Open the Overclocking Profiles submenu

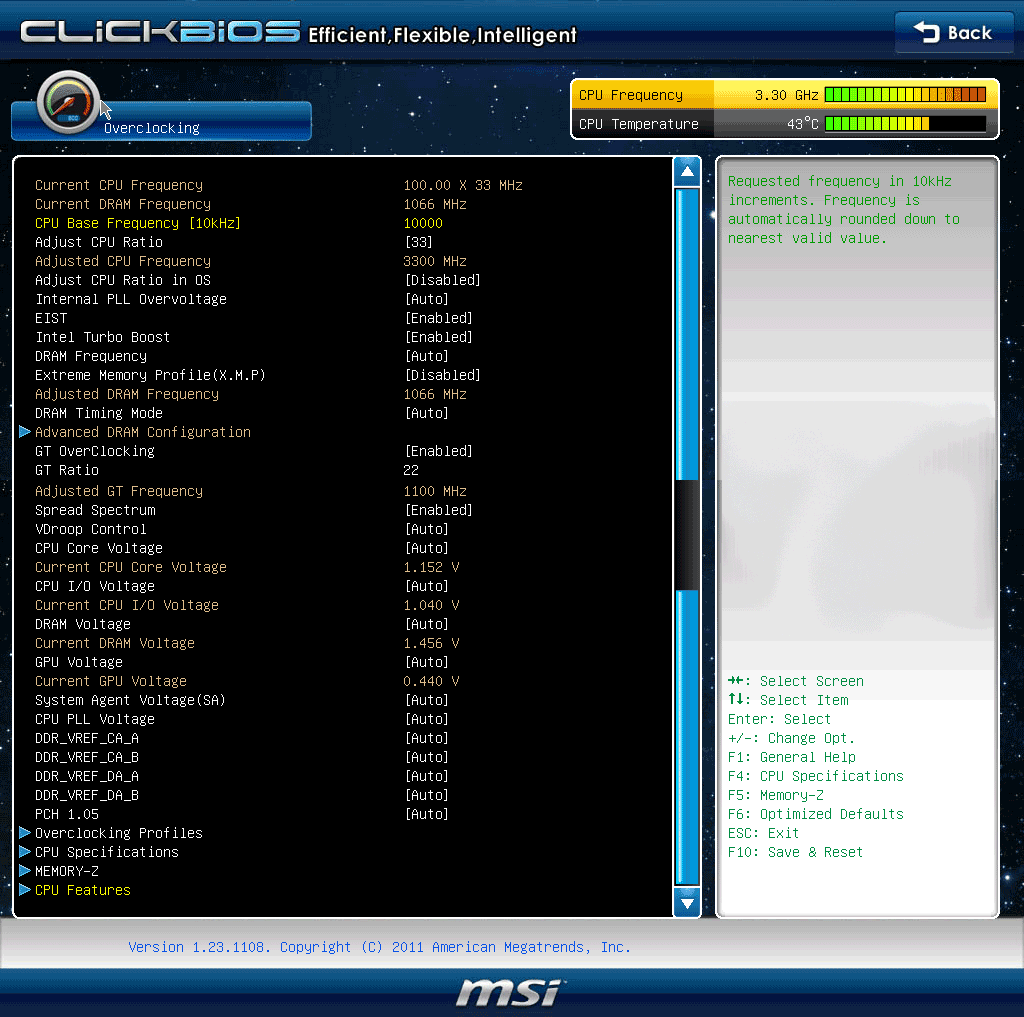[x=118, y=833]
